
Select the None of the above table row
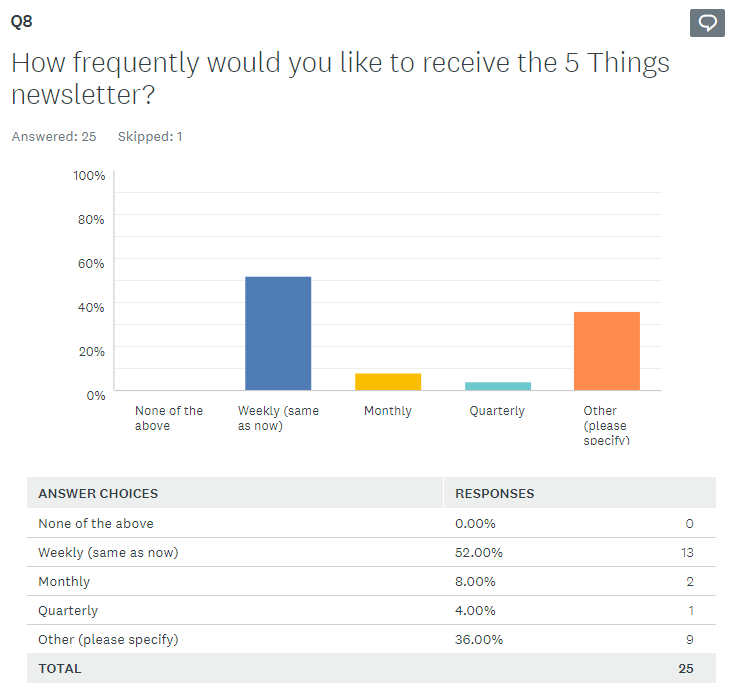click(96, 523)
